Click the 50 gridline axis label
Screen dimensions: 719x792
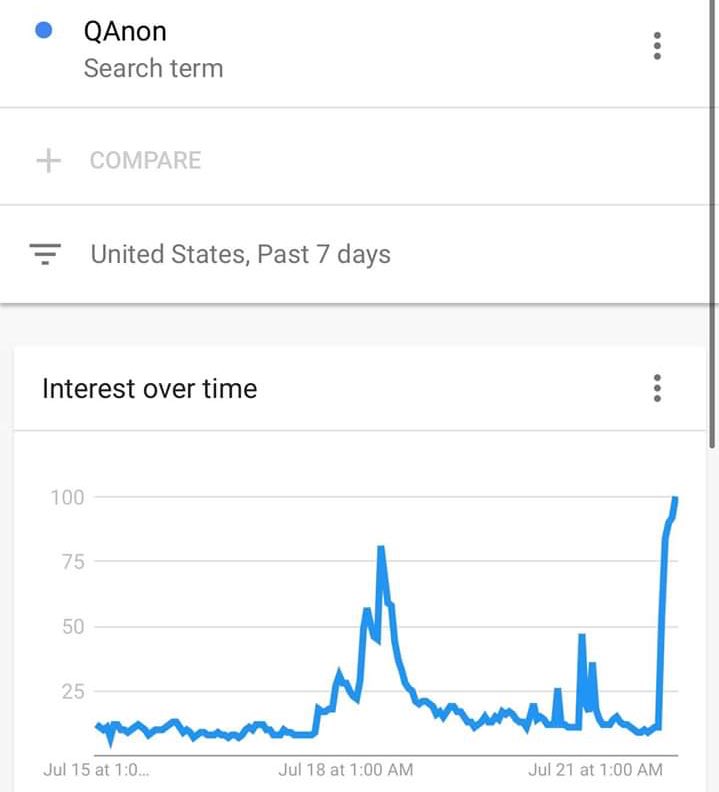(x=73, y=627)
